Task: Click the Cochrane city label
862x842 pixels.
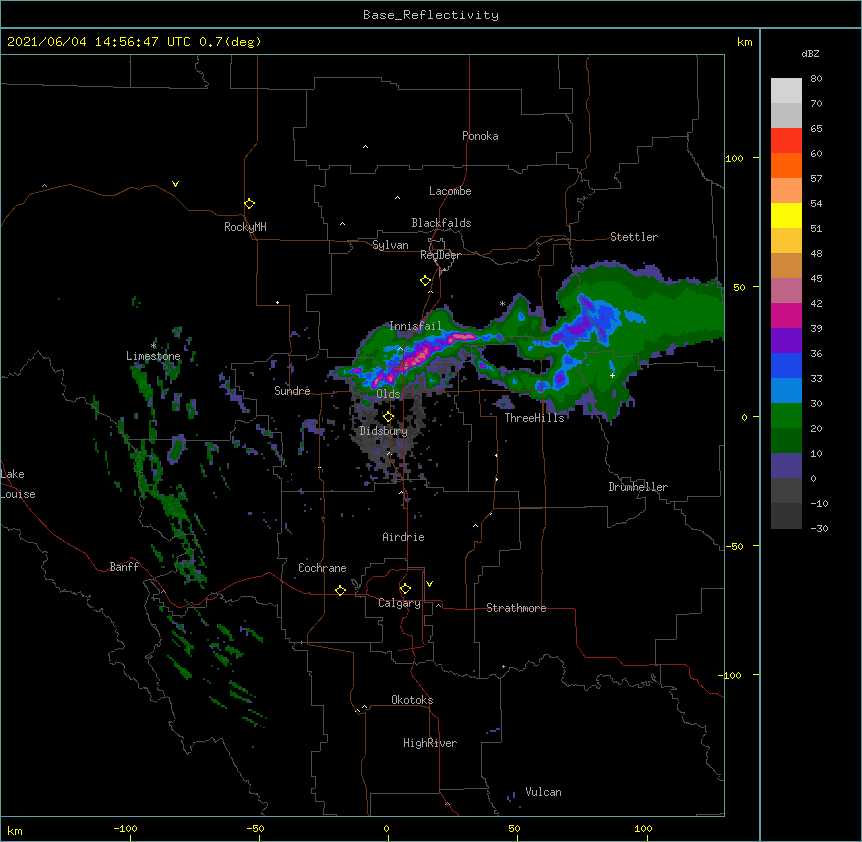Action: coord(322,568)
